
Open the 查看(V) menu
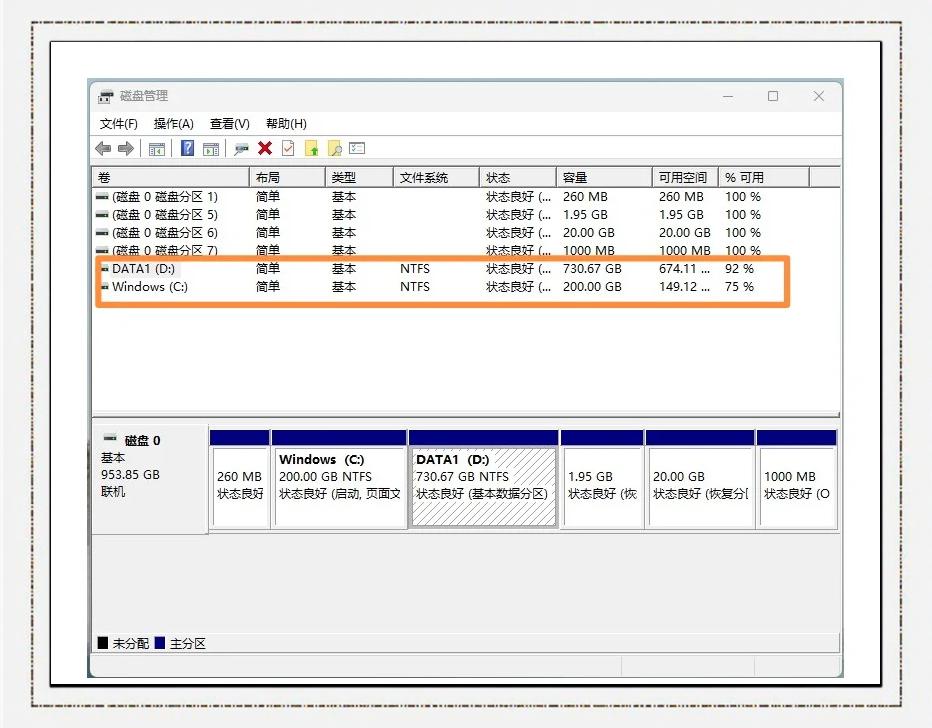point(229,123)
